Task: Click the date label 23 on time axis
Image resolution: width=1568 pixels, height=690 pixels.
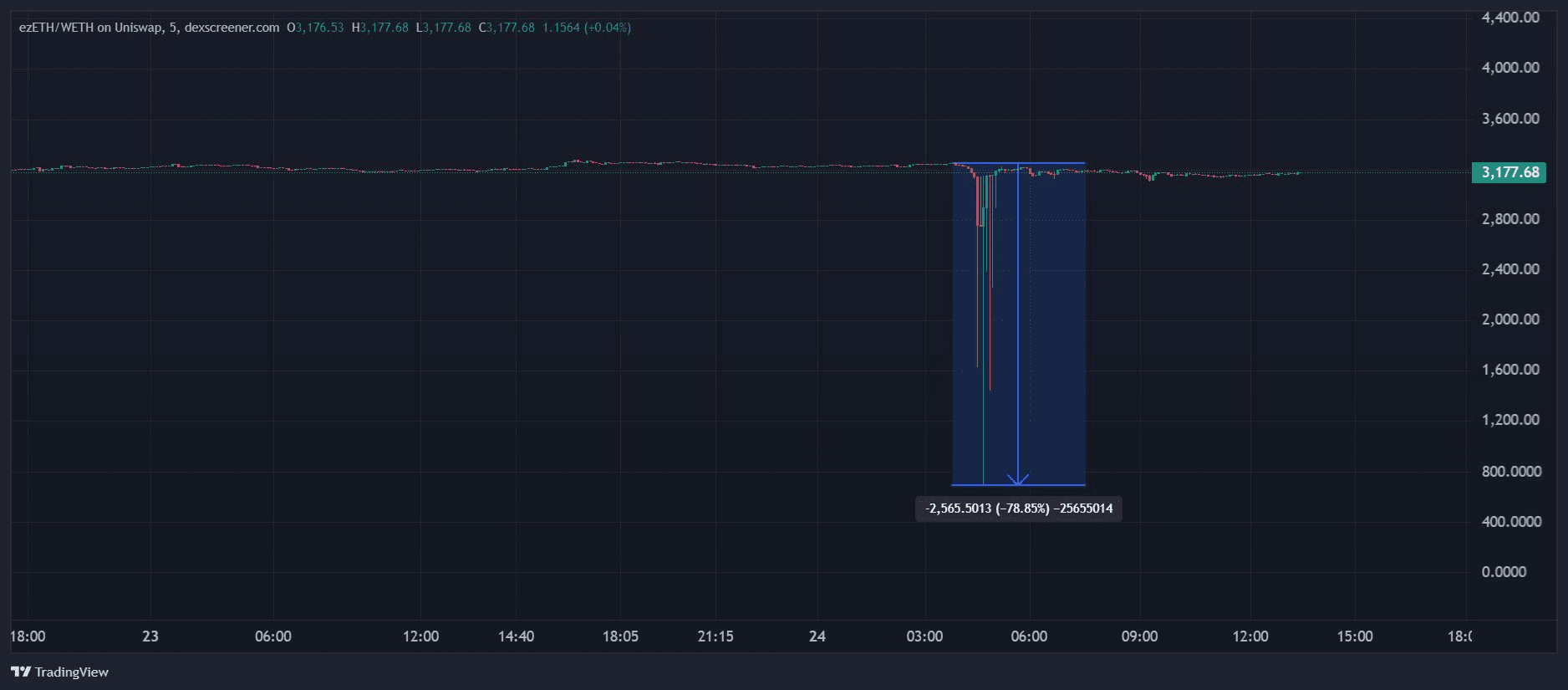Action: (x=150, y=636)
